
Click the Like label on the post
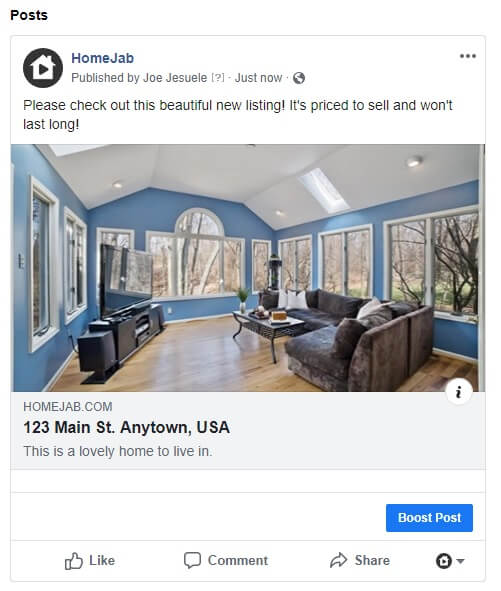(x=102, y=560)
